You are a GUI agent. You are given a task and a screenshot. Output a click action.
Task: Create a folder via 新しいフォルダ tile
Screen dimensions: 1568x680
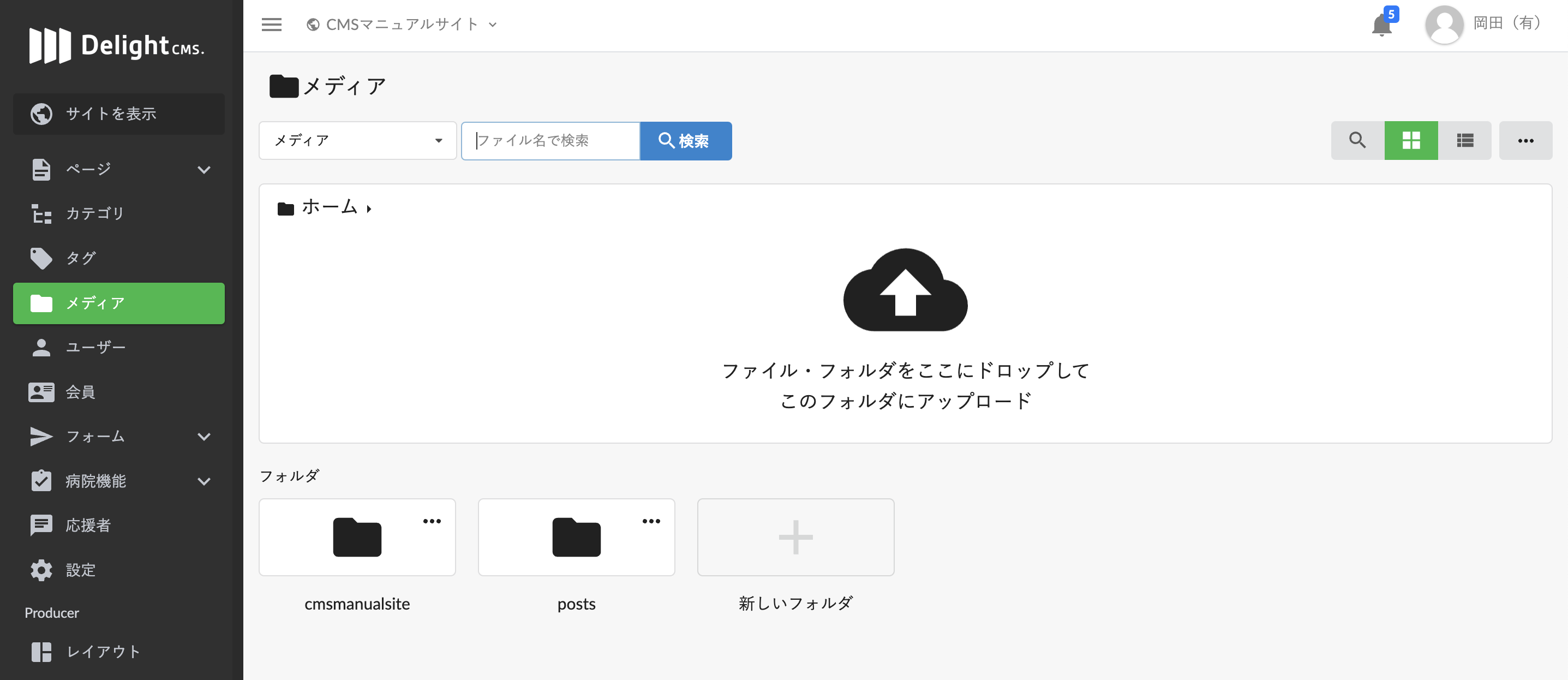tap(795, 538)
